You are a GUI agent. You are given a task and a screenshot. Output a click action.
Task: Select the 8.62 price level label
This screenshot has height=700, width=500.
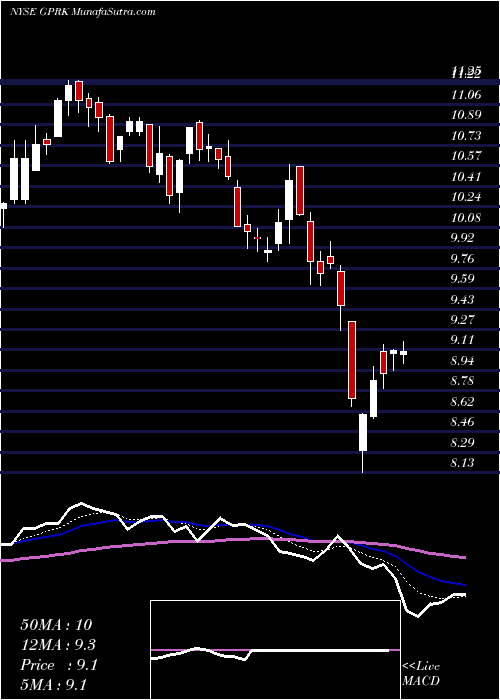[x=462, y=402]
